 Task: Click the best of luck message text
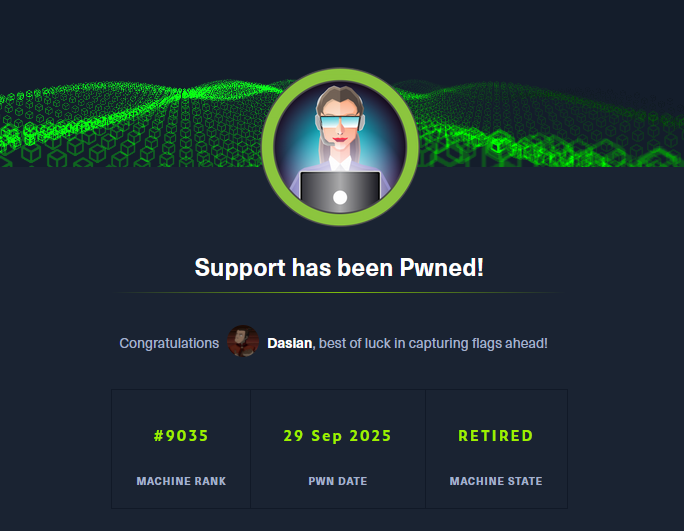pyautogui.click(x=433, y=343)
